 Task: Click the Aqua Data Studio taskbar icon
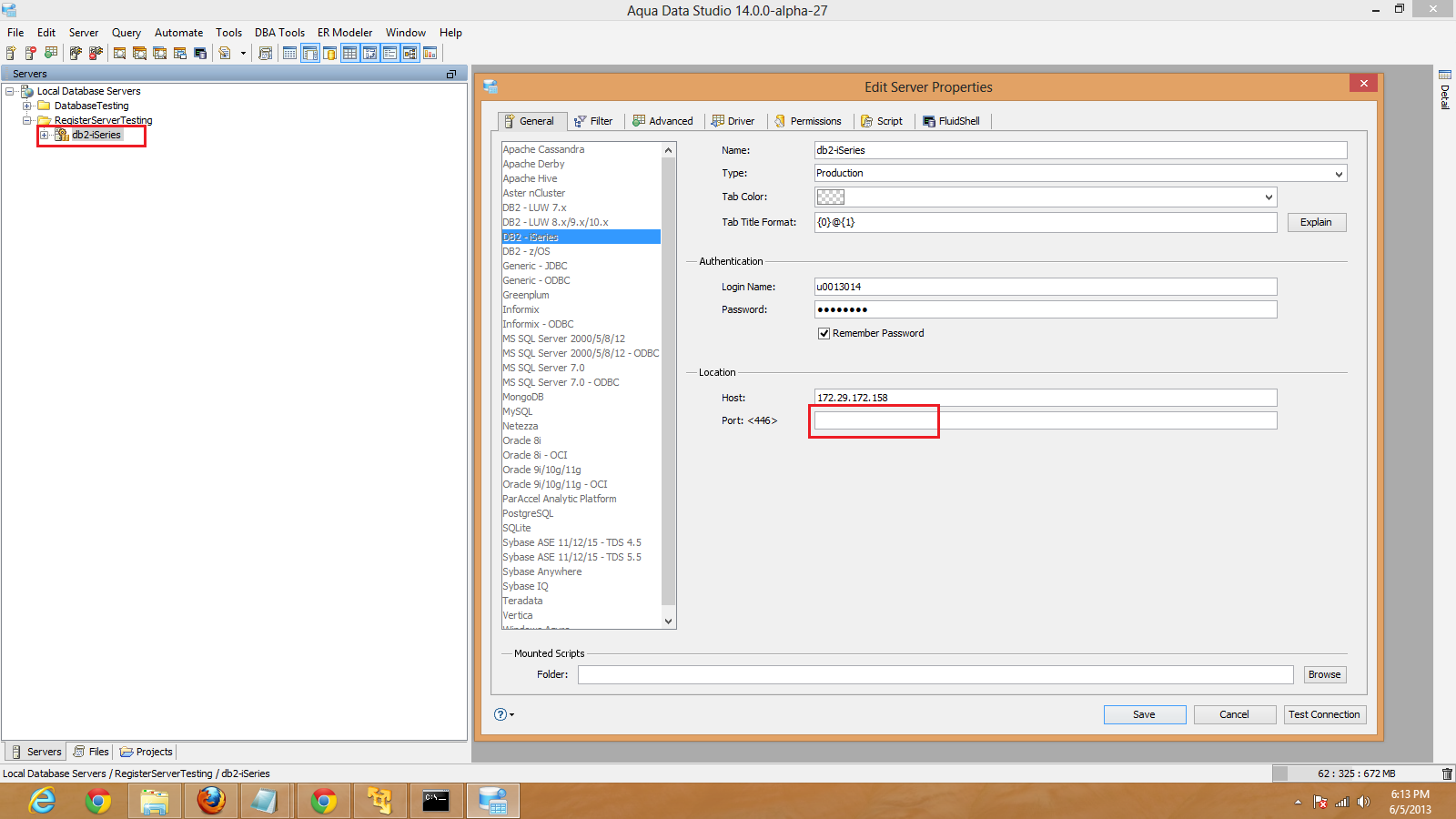click(492, 801)
